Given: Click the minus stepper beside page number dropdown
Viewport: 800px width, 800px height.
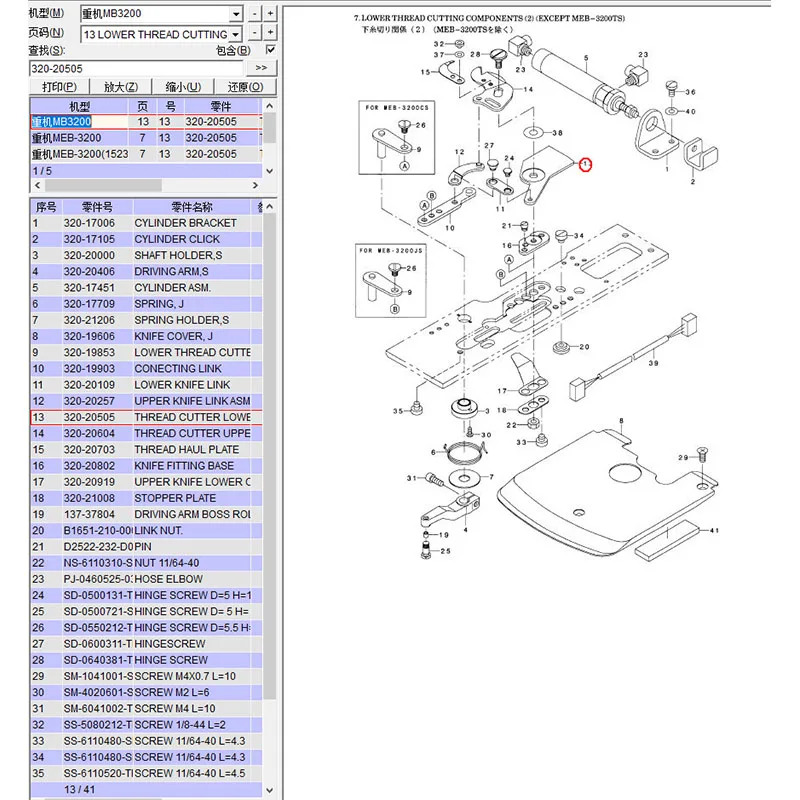Looking at the screenshot, I should (x=255, y=33).
